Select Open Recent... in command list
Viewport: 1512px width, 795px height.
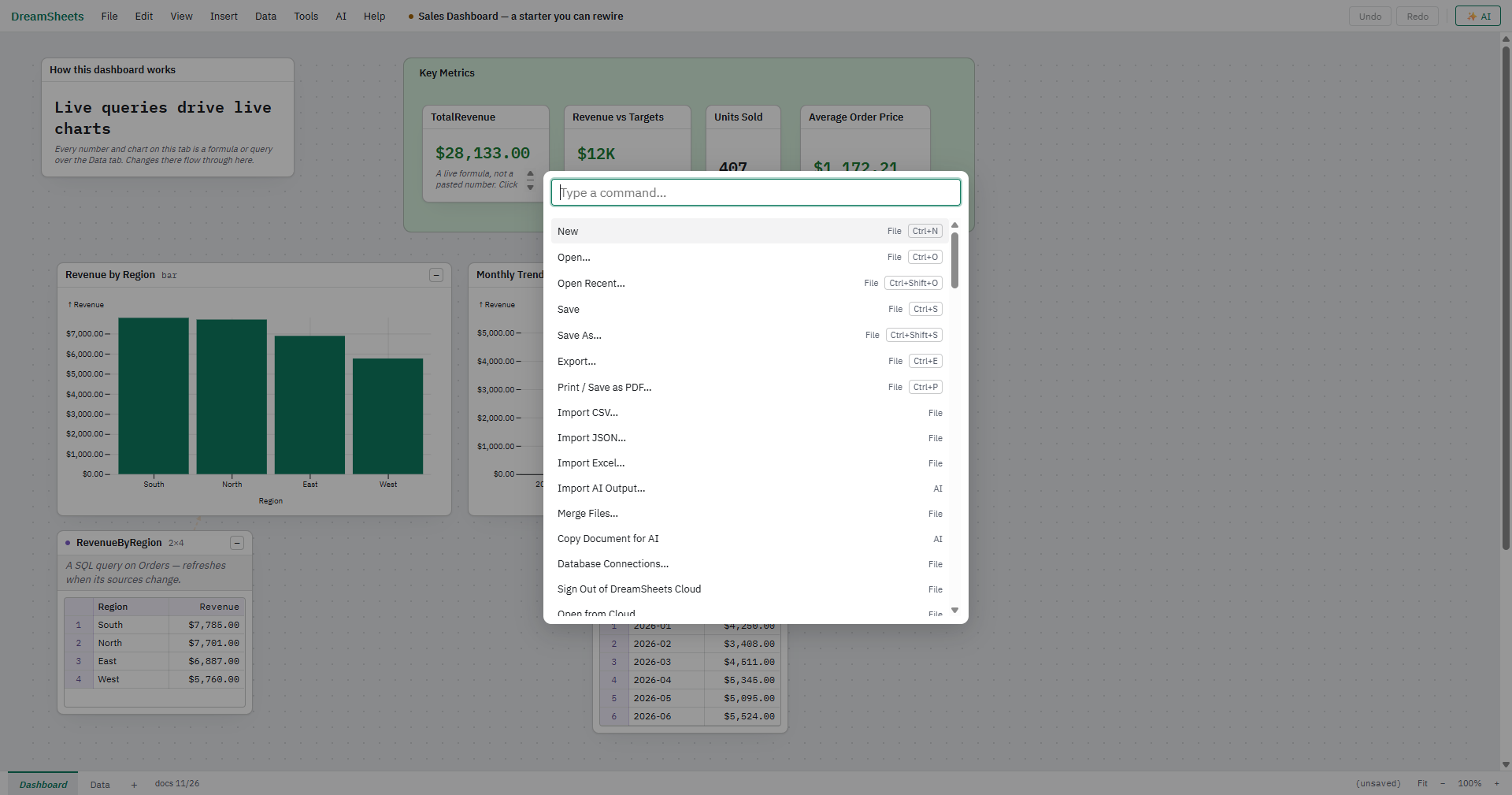(750, 283)
